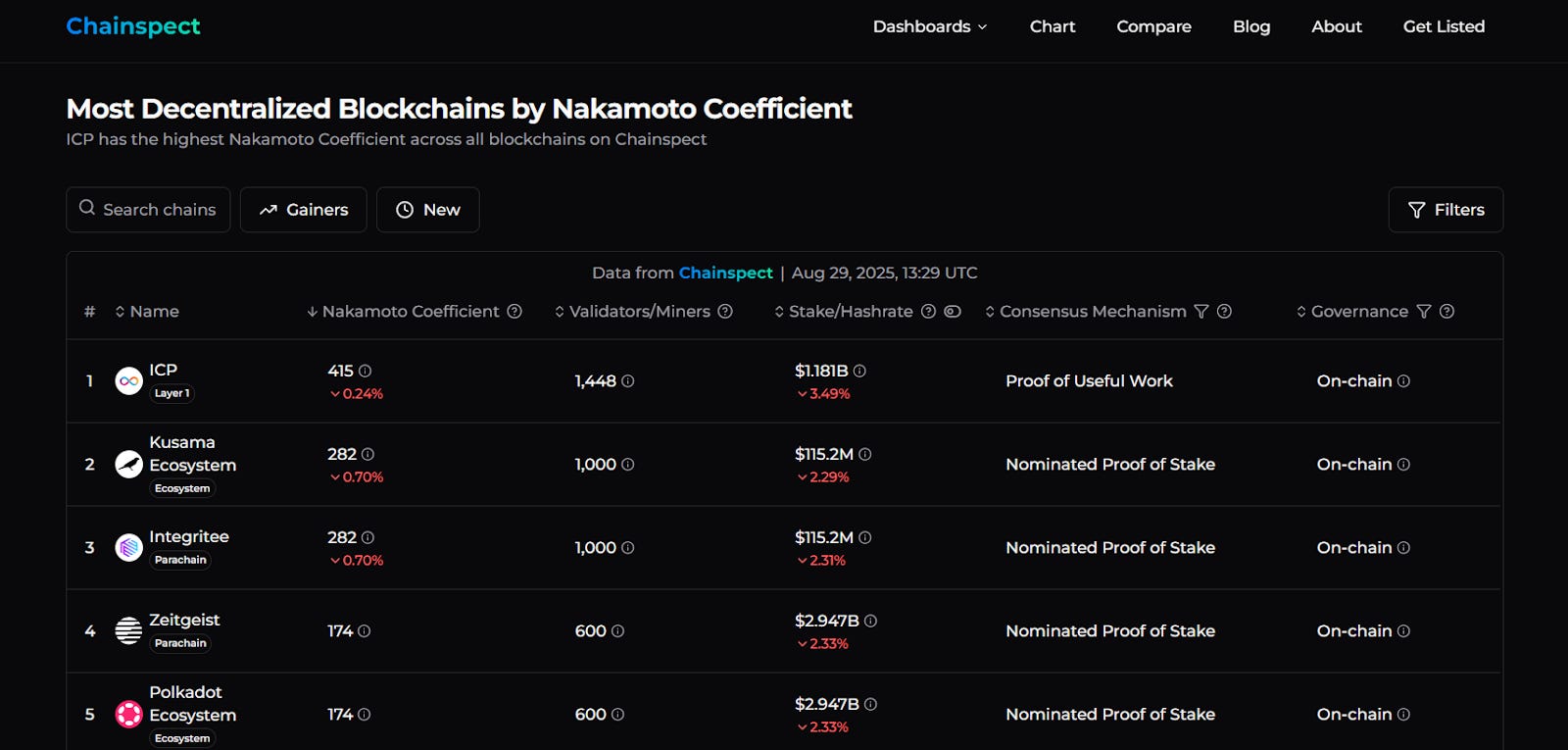1568x750 pixels.
Task: Toggle the Gainers filter button
Action: point(303,210)
